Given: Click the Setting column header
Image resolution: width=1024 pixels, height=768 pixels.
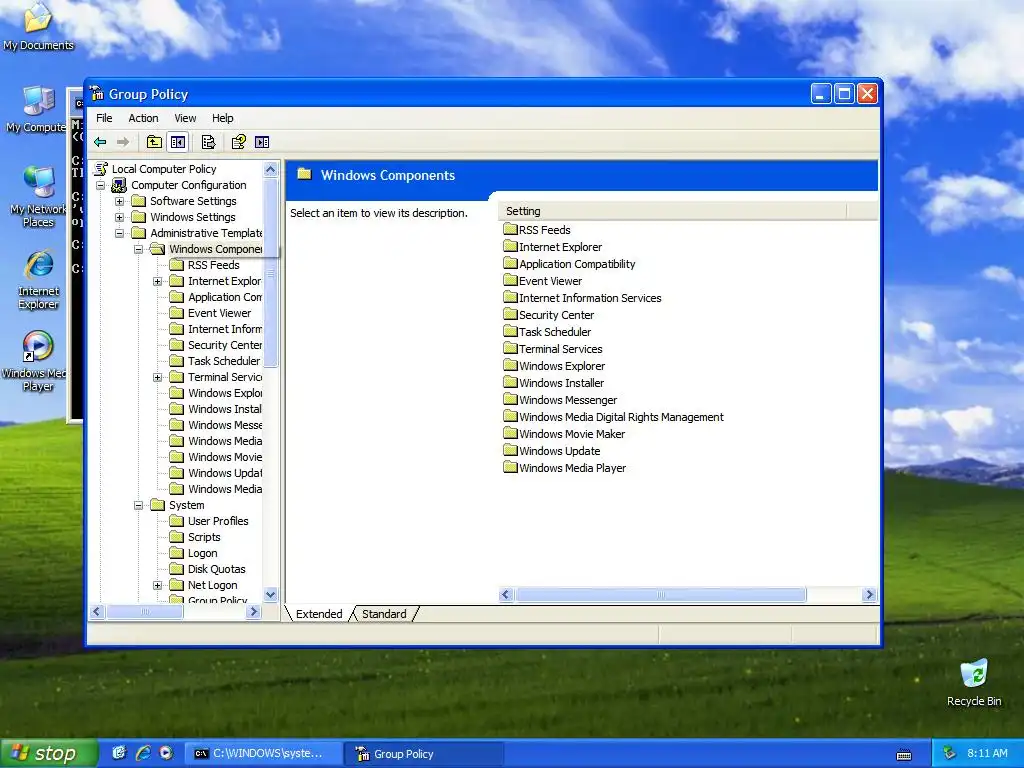Looking at the screenshot, I should click(x=673, y=211).
